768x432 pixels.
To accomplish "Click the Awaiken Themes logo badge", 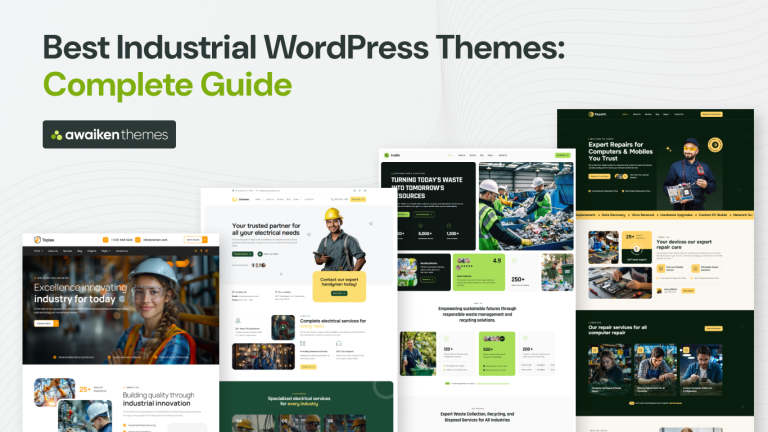I will click(x=109, y=134).
